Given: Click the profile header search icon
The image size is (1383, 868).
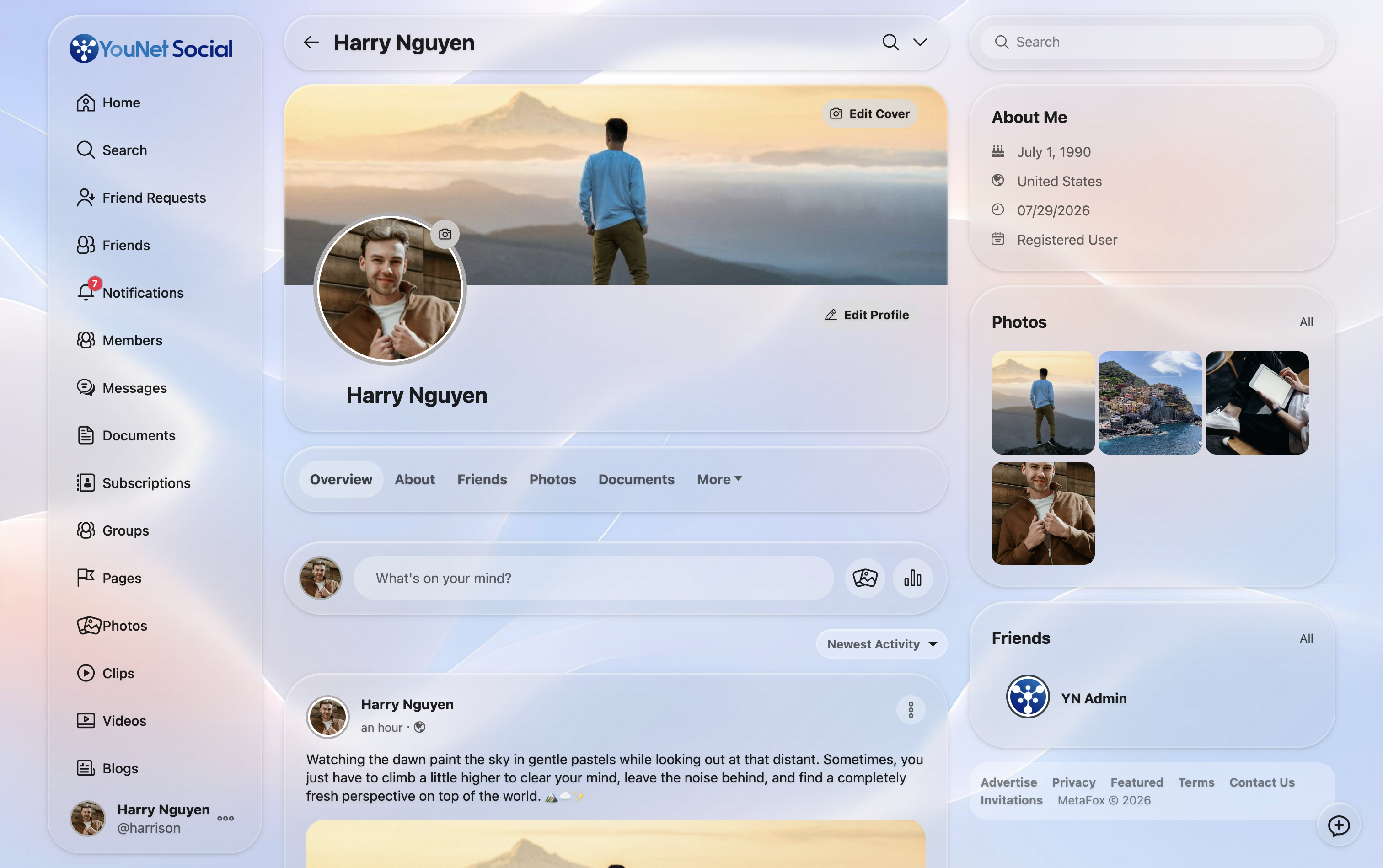Looking at the screenshot, I should click(890, 43).
